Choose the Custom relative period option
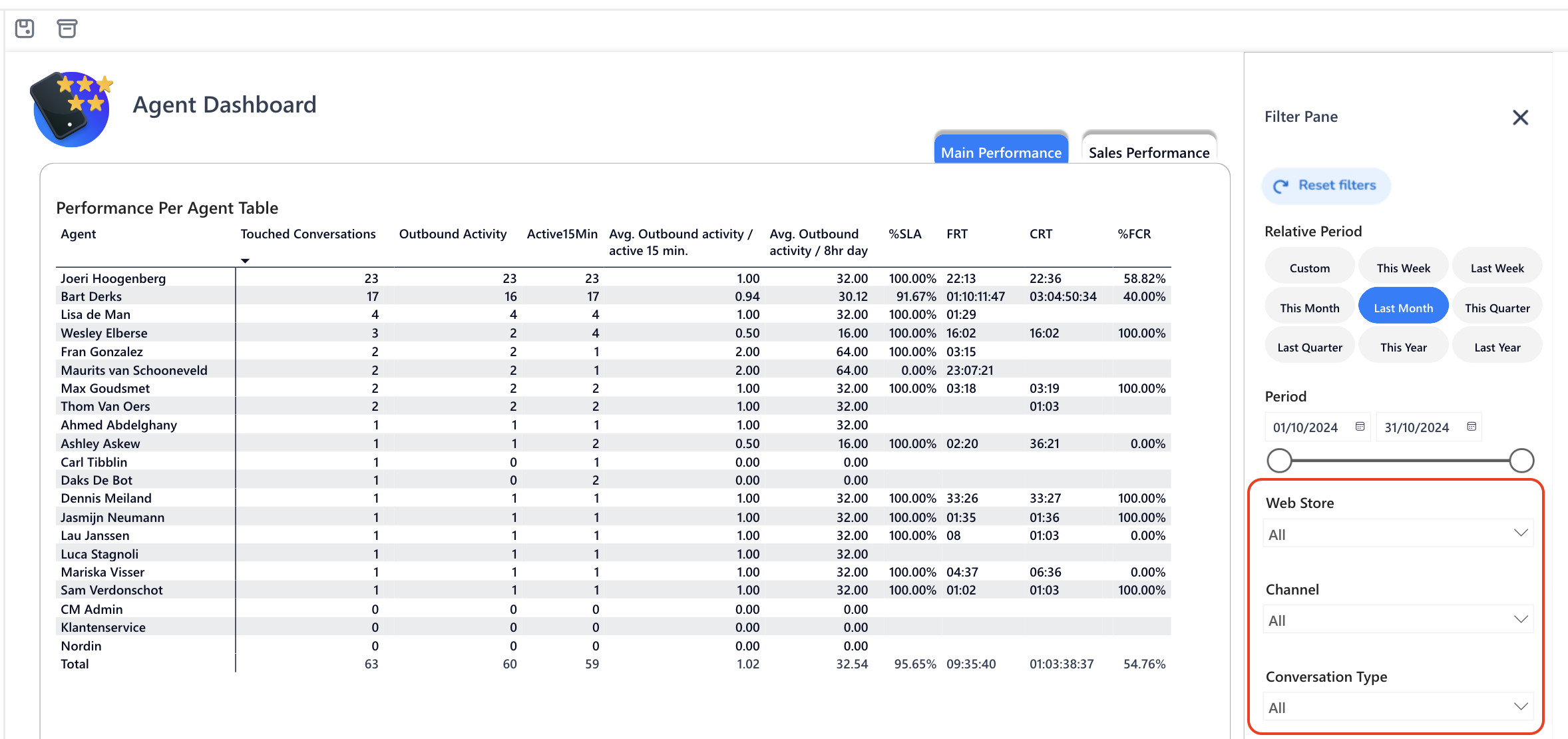Screen dimensions: 1568x739 coord(1309,268)
